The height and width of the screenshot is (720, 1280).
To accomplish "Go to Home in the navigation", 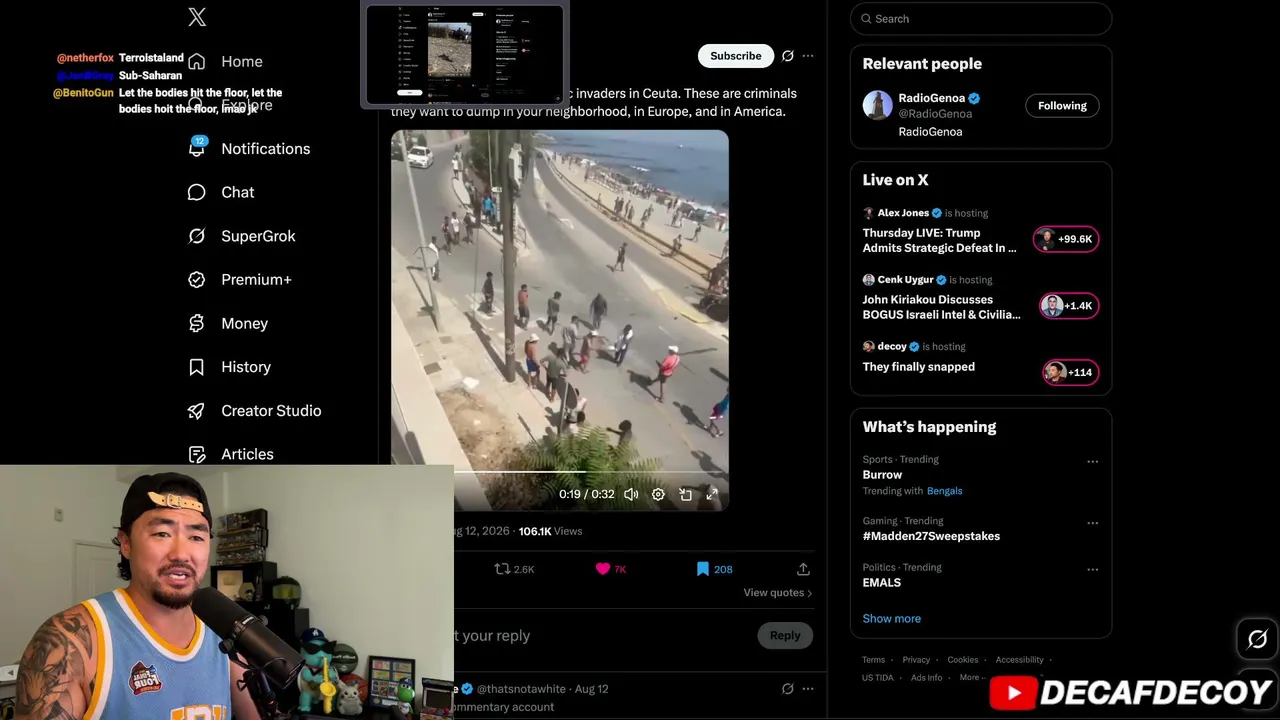I will click(242, 62).
